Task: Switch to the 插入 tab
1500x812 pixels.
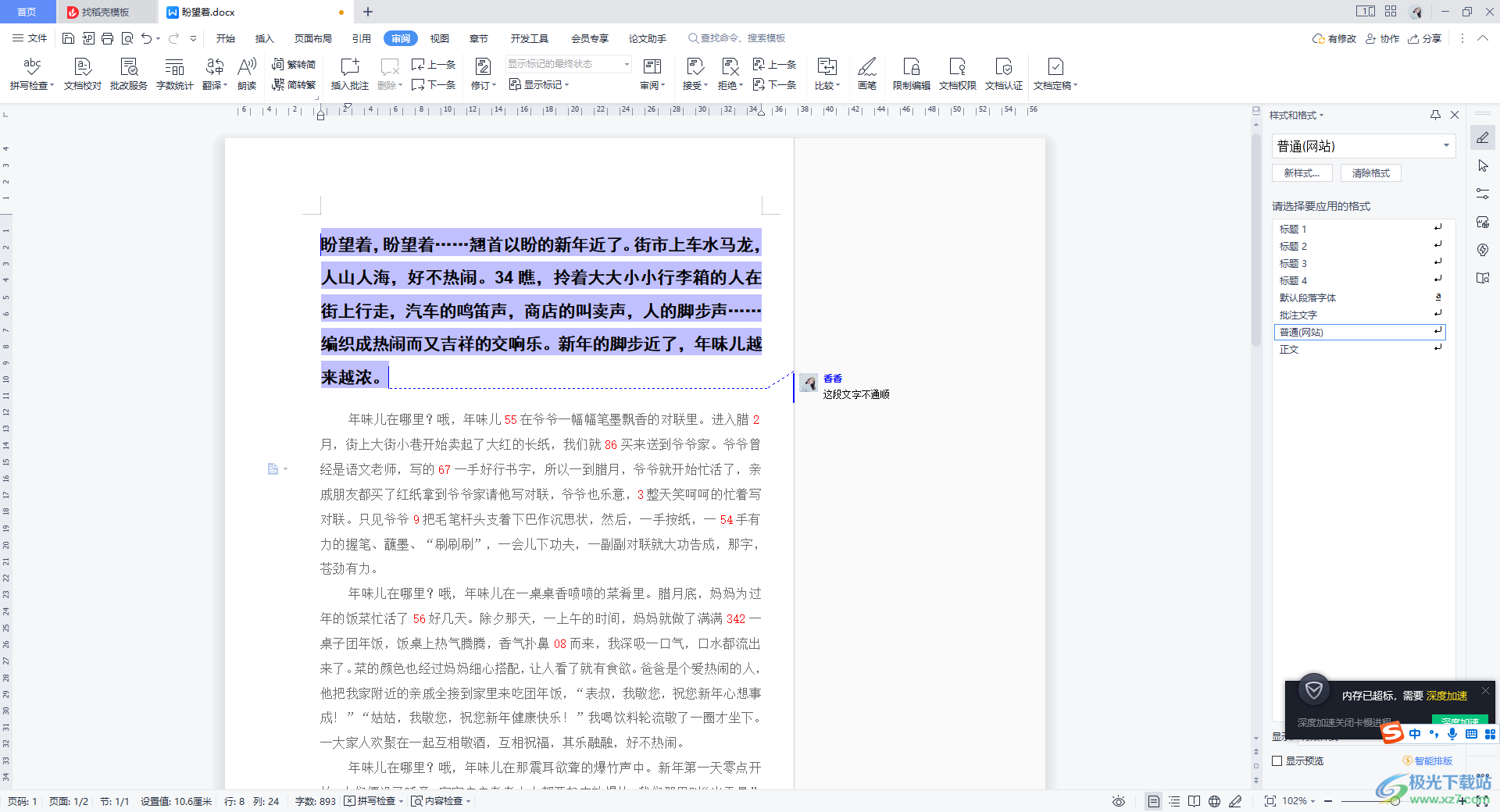Action: (265, 38)
